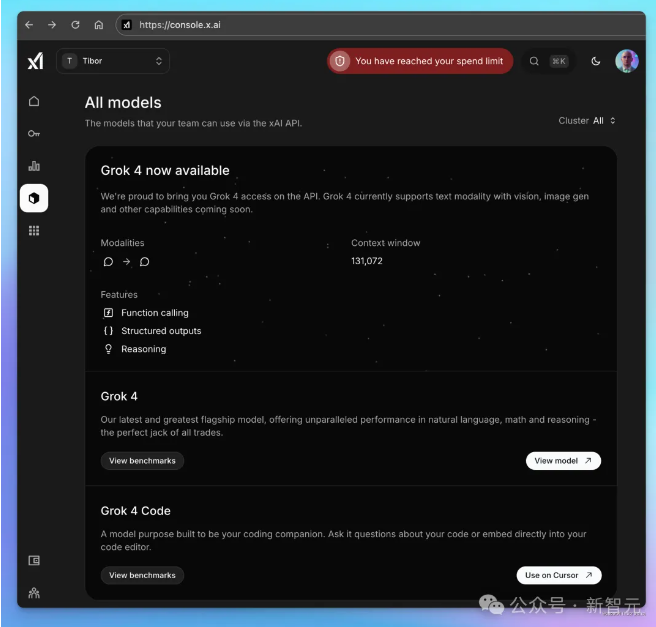Click the spend limit reached warning banner
This screenshot has width=656, height=627.
pyautogui.click(x=420, y=61)
